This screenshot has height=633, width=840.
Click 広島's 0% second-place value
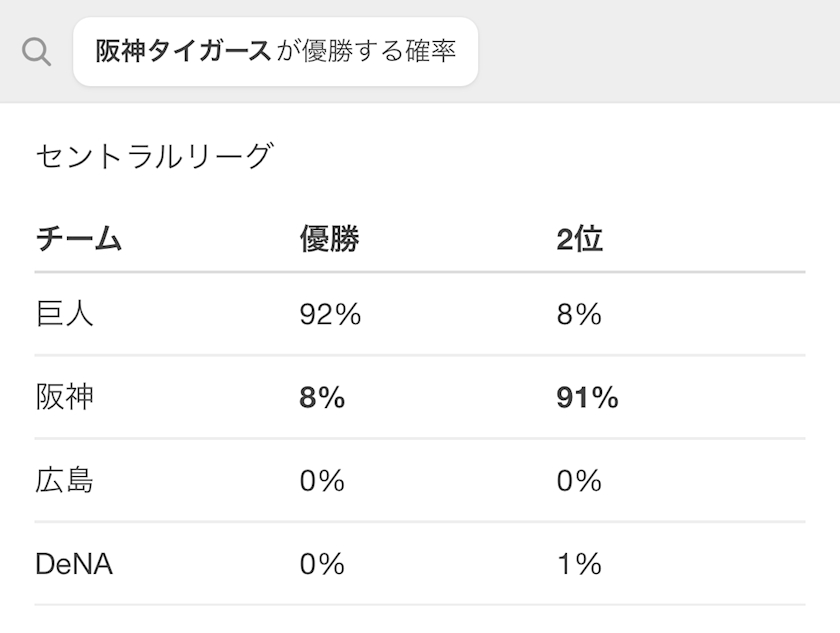coord(579,481)
